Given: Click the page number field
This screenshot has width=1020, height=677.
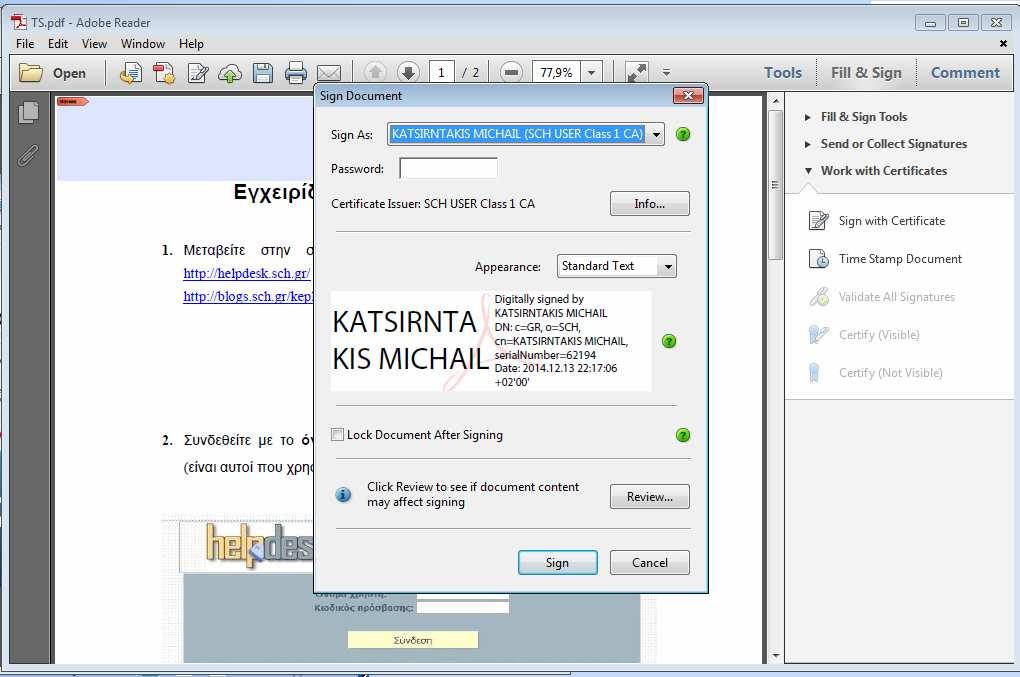Looking at the screenshot, I should coord(441,72).
